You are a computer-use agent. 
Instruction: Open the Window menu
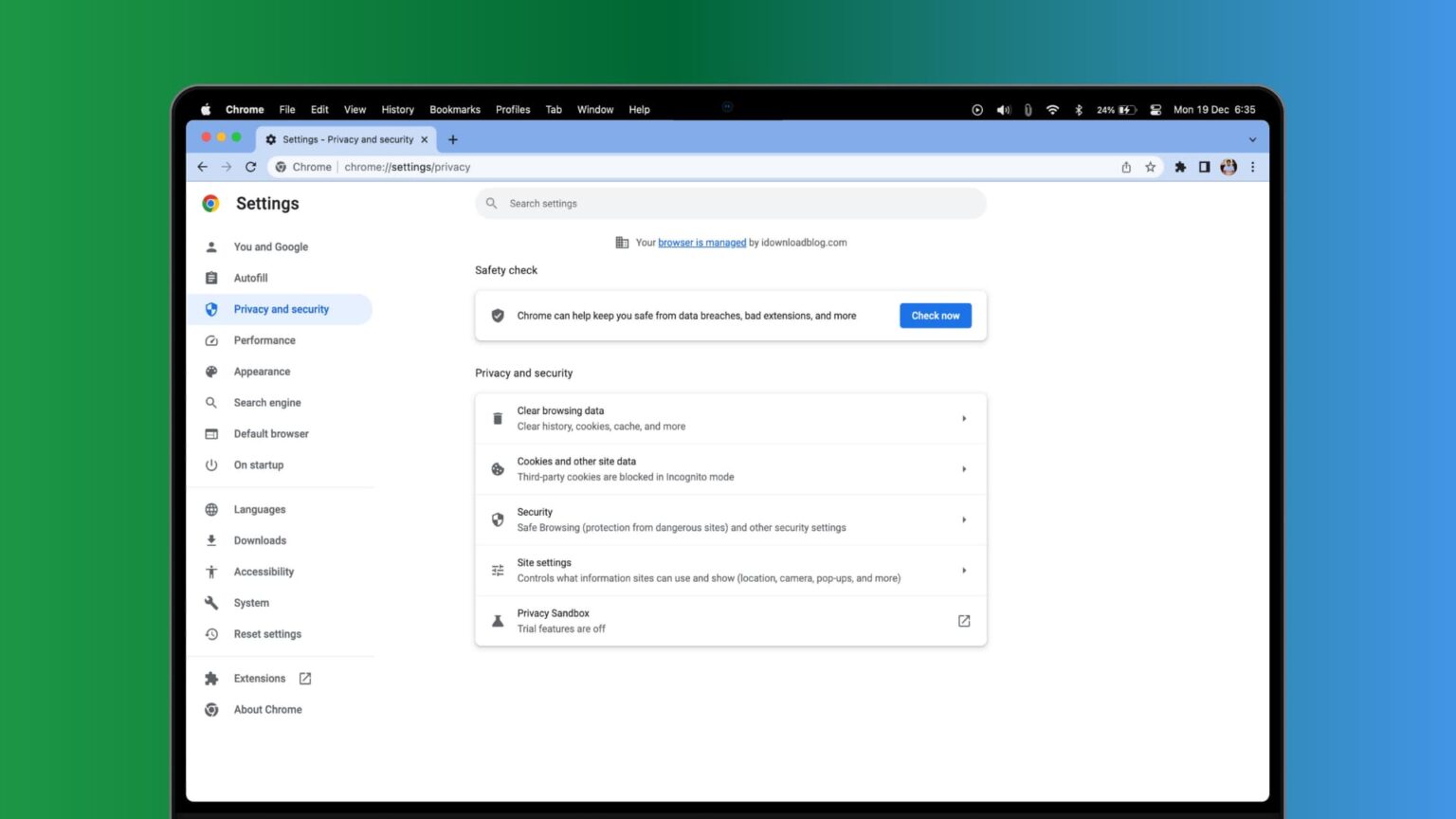595,110
